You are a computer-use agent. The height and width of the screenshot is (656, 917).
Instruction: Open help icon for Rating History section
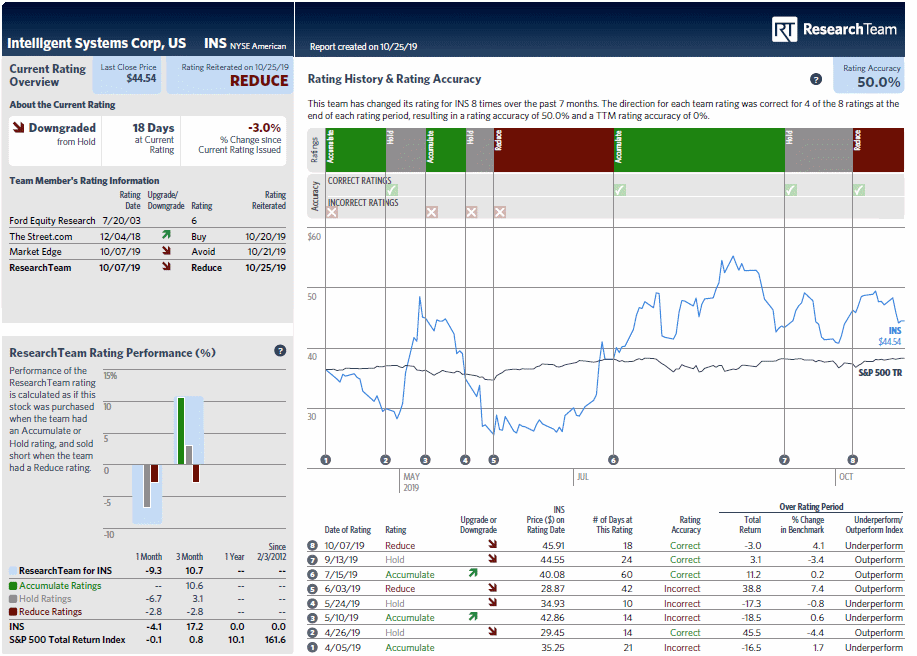tap(816, 79)
